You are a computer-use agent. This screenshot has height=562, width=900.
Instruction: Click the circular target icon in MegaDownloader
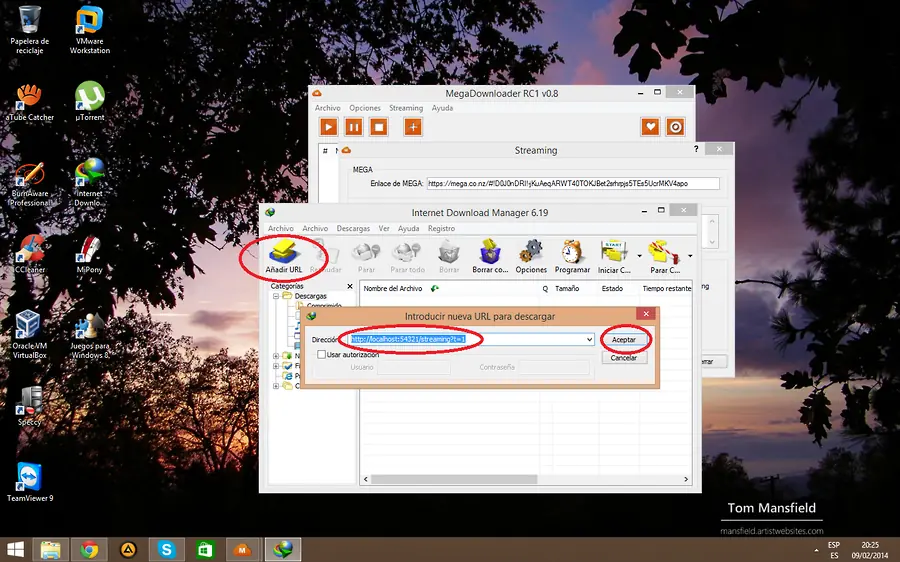point(675,127)
